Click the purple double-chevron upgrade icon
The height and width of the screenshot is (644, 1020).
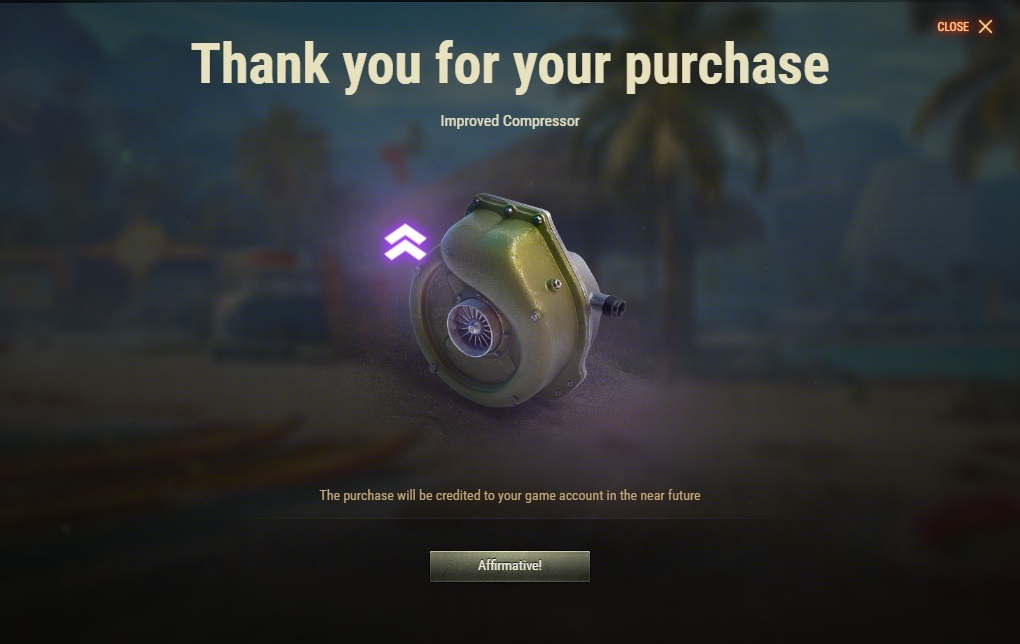click(x=405, y=242)
